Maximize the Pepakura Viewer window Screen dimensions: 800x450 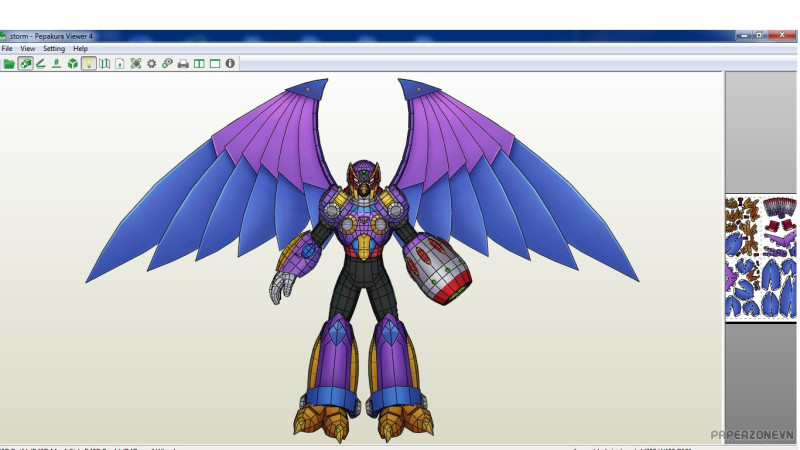click(x=759, y=36)
